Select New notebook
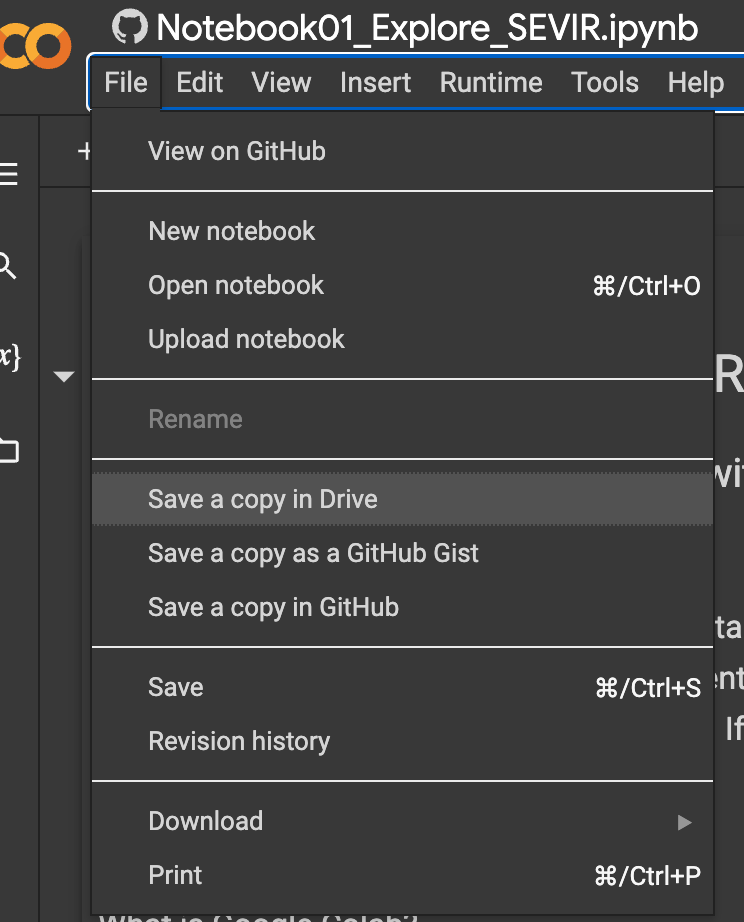The image size is (744, 922). pyautogui.click(x=402, y=231)
